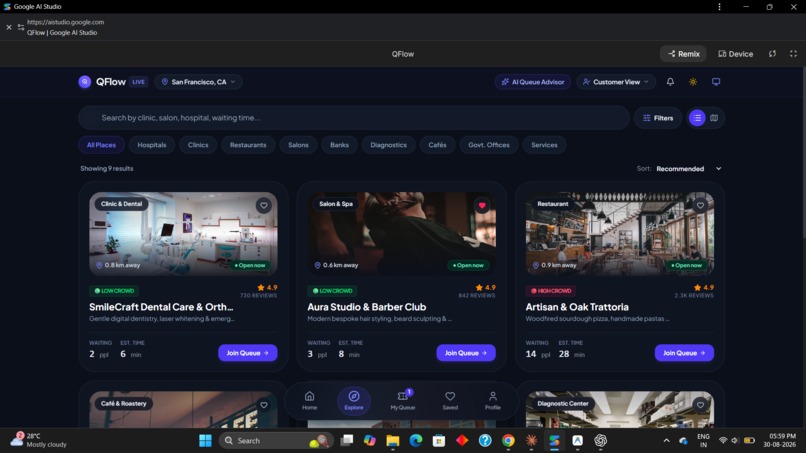Select Services category chip
Screen dimensions: 806x453
tap(544, 145)
